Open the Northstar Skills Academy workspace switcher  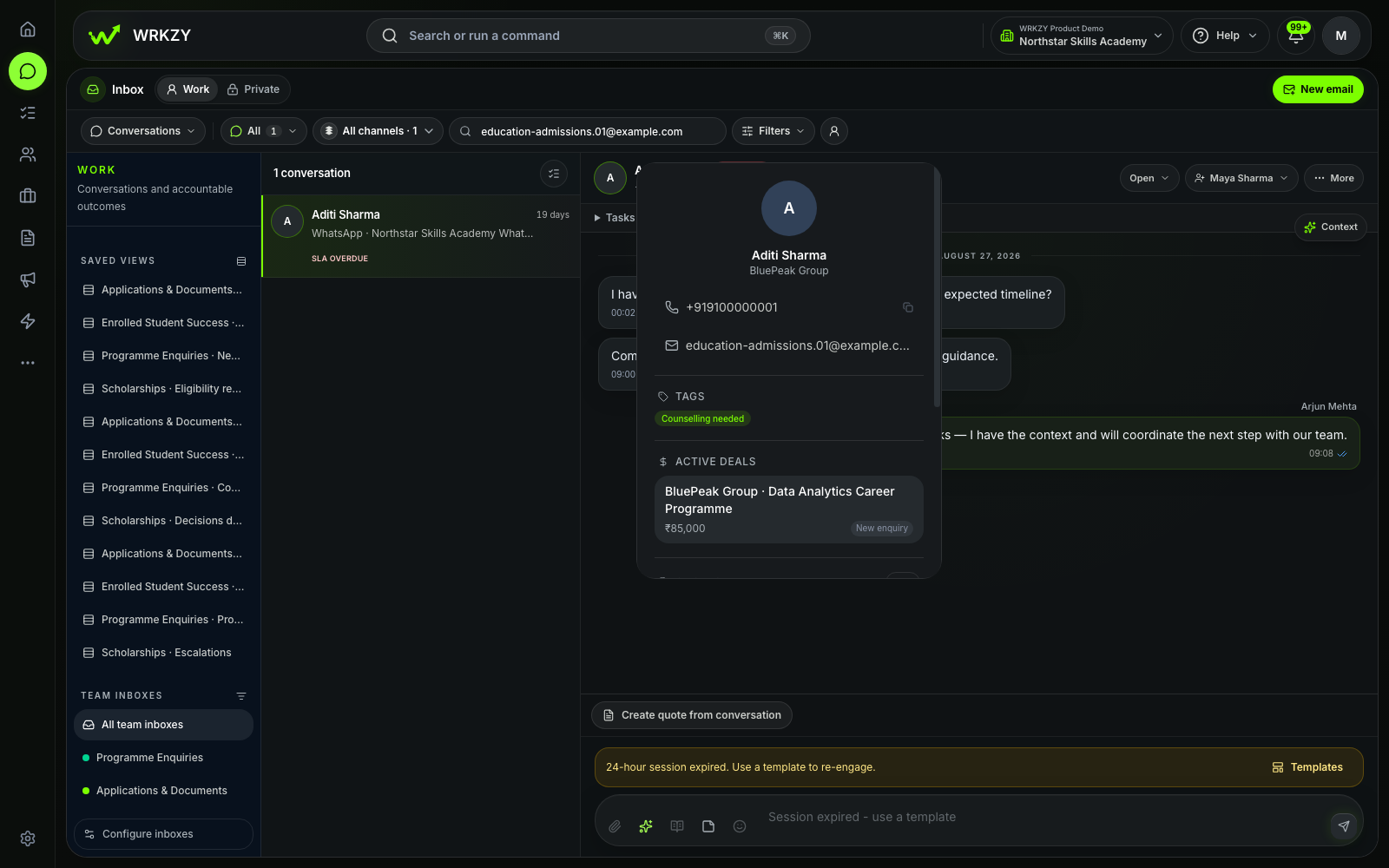(1082, 36)
